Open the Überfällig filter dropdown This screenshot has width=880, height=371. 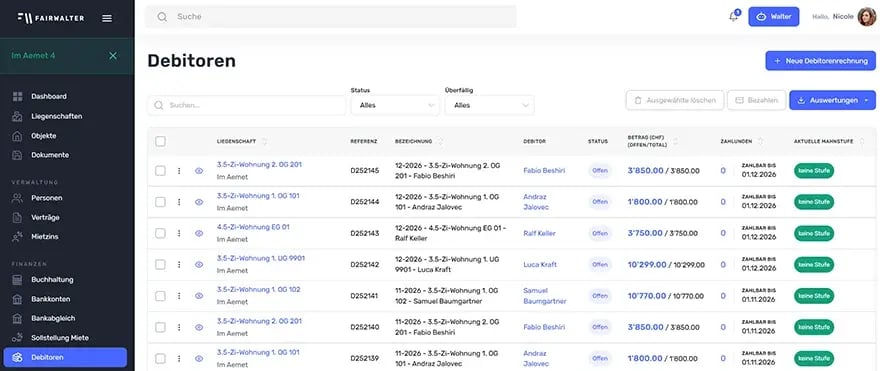point(489,105)
